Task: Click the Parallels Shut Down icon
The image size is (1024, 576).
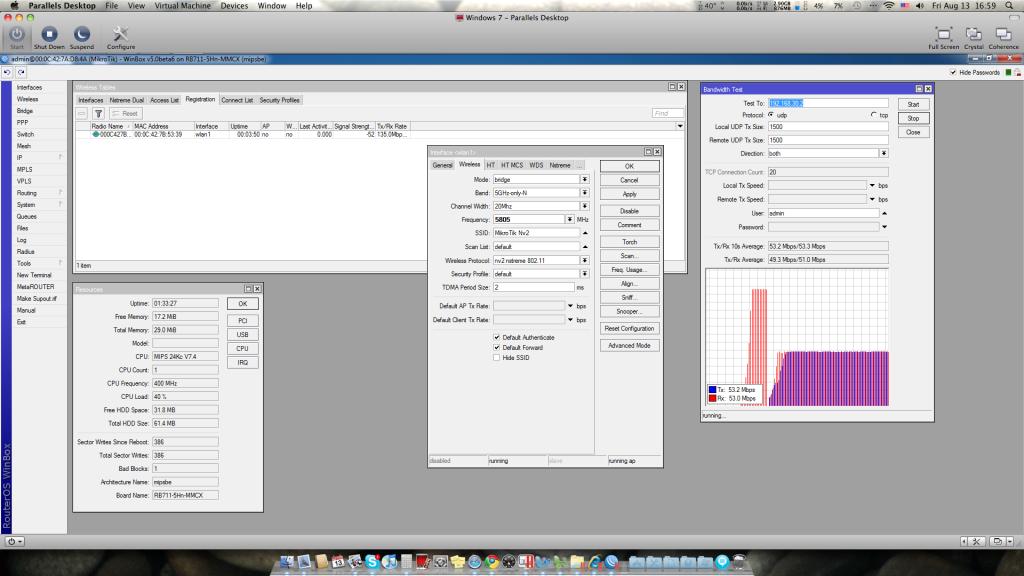Action: tap(47, 35)
